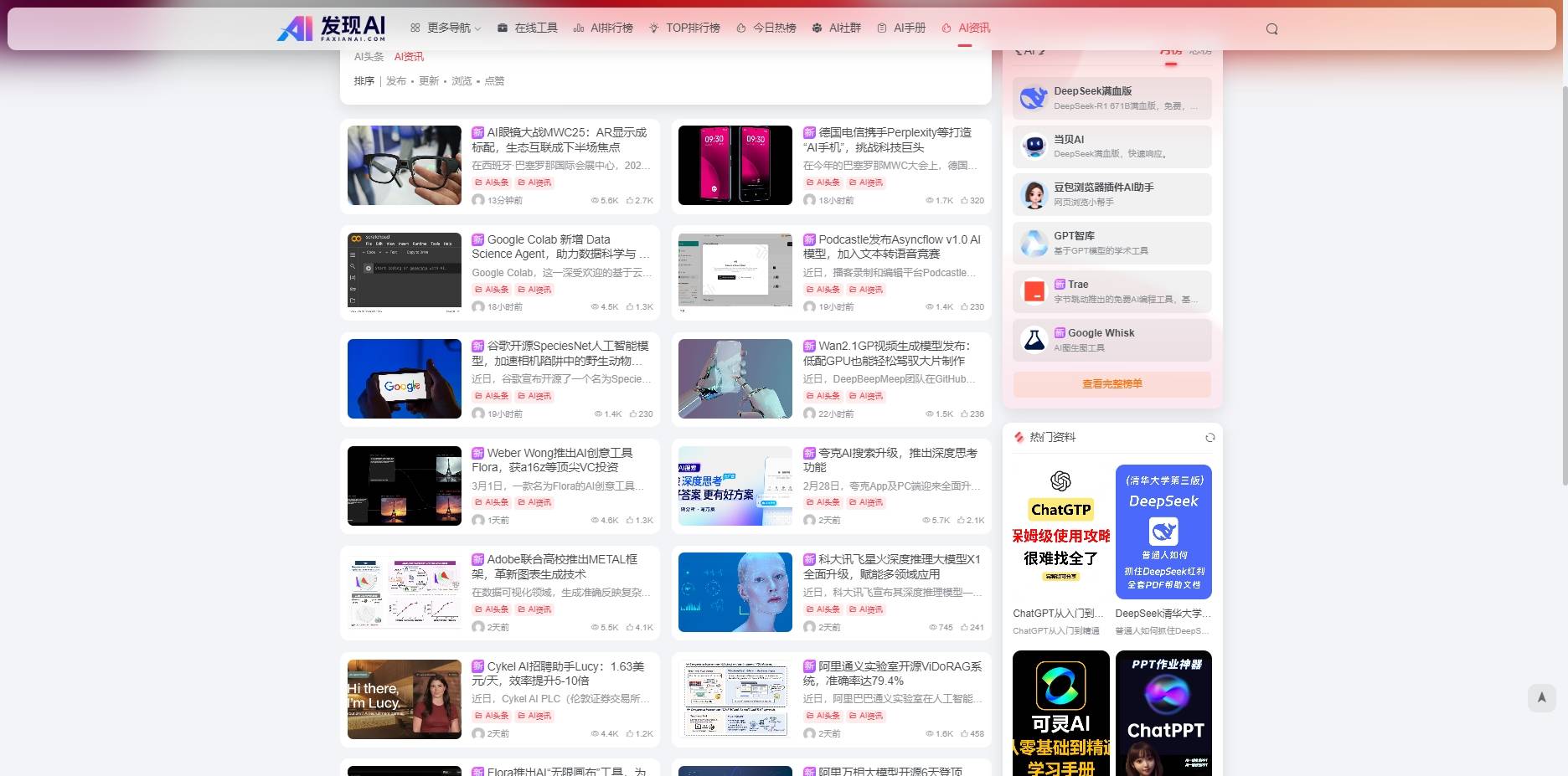
Task: Open the Google Colab article thumbnail
Action: tap(405, 272)
